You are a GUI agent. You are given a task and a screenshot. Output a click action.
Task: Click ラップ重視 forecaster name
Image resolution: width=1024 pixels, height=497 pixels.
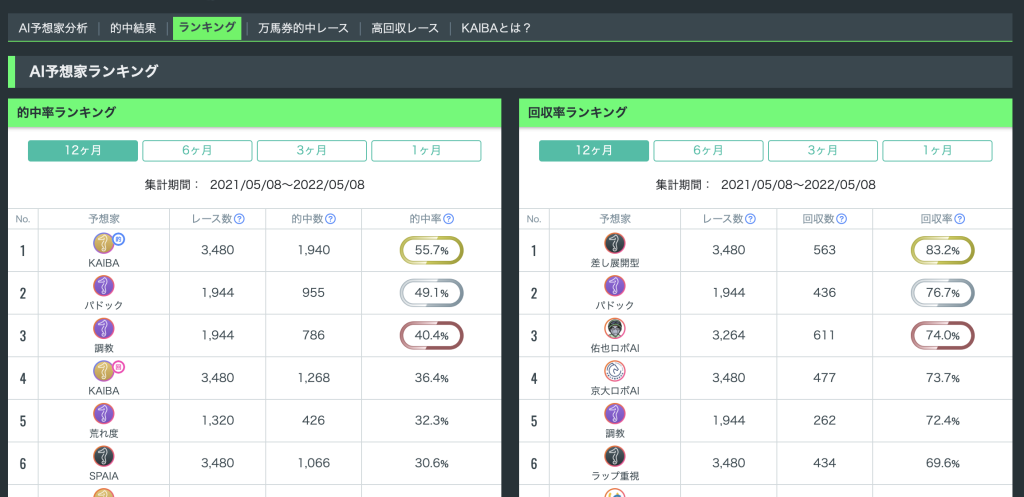(615, 476)
